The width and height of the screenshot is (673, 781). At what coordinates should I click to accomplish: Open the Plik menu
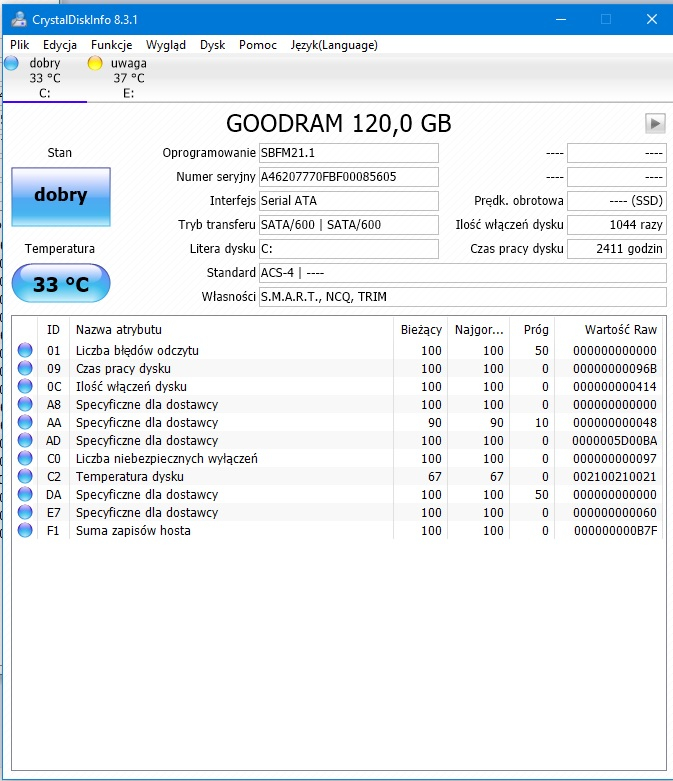[x=19, y=45]
